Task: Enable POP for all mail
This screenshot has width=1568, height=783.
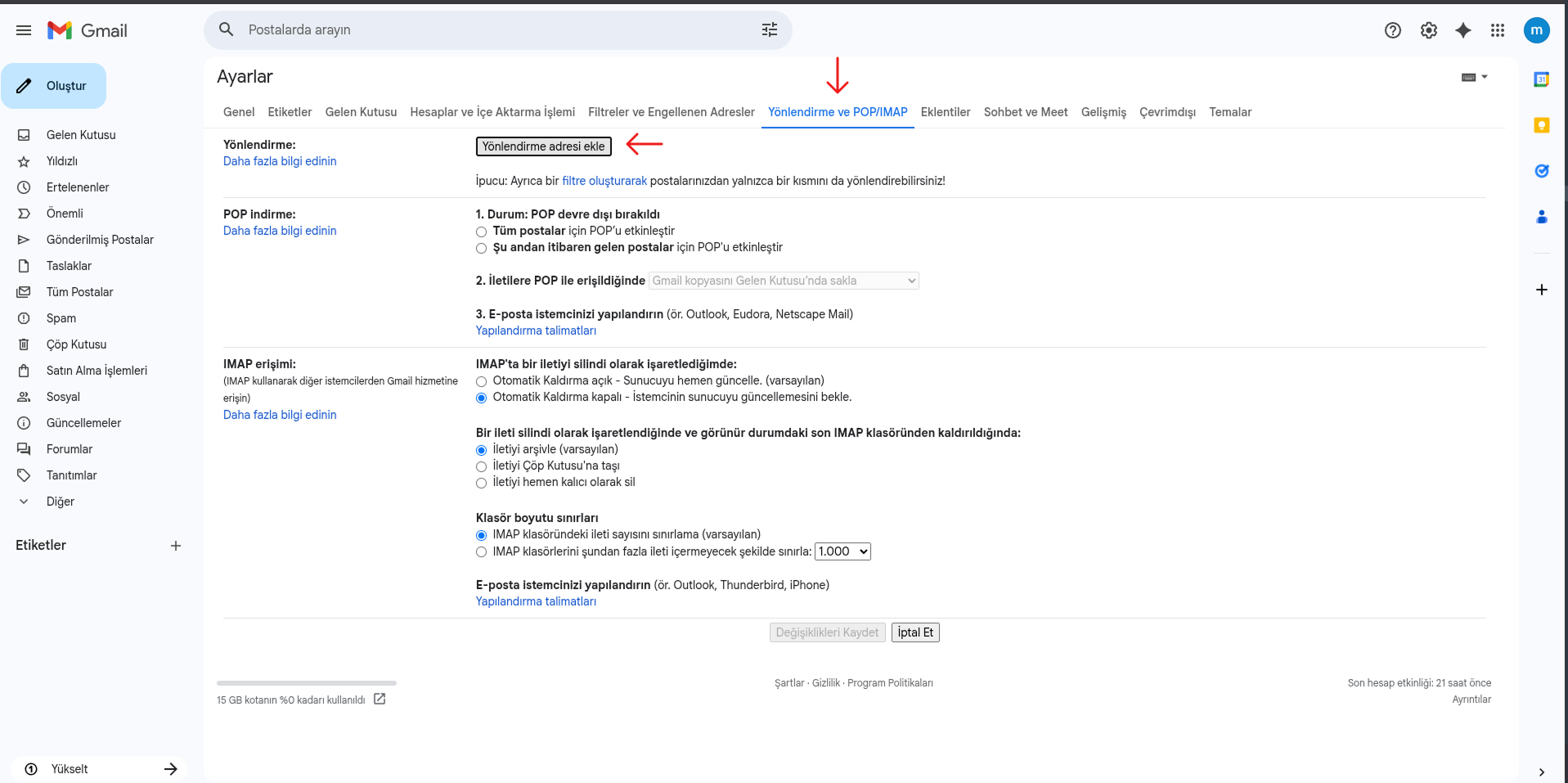Action: coord(481,232)
